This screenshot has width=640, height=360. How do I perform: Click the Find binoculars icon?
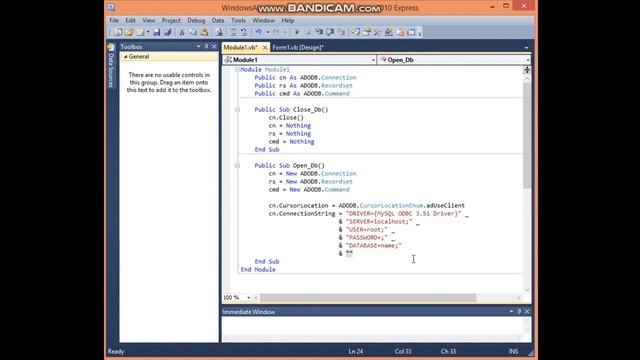pos(219,32)
